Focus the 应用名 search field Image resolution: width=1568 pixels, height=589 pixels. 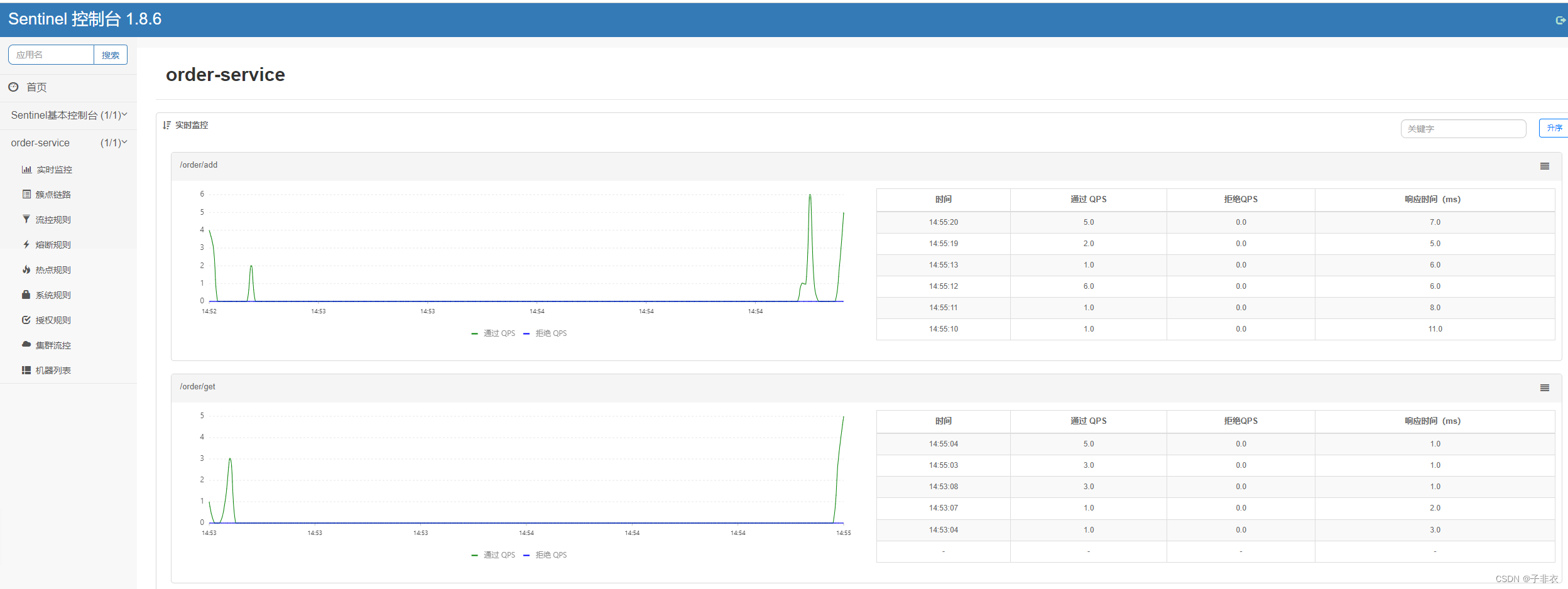click(51, 55)
